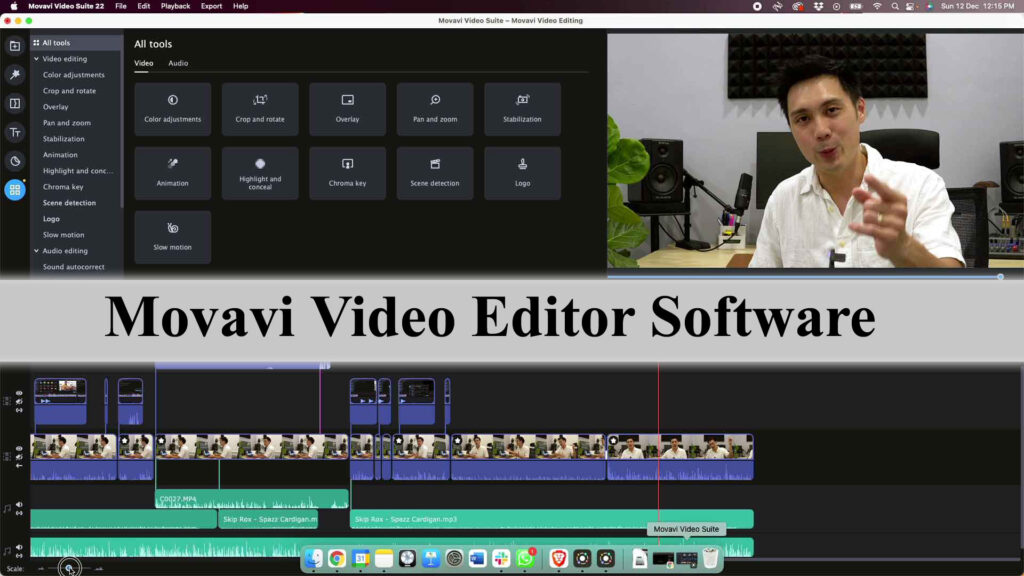Mute the main video track audio
Screen dimensions: 1024x576
pos(19,456)
